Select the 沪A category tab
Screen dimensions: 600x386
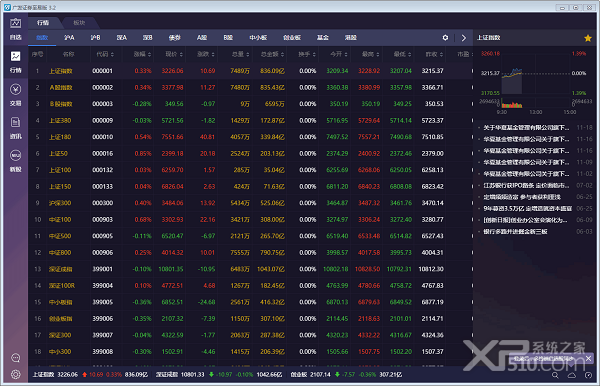(69, 37)
